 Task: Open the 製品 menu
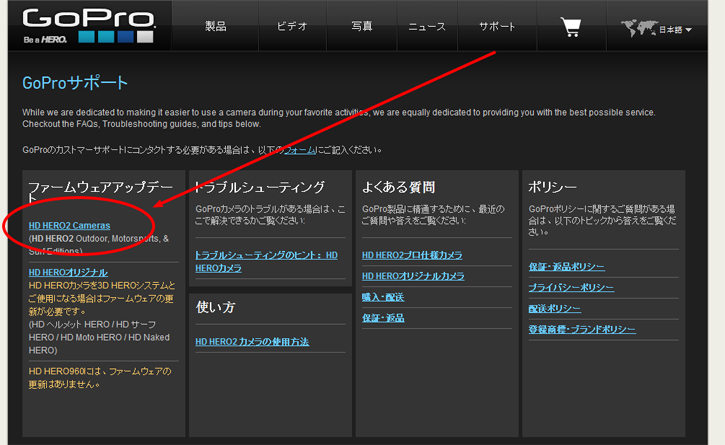point(215,26)
